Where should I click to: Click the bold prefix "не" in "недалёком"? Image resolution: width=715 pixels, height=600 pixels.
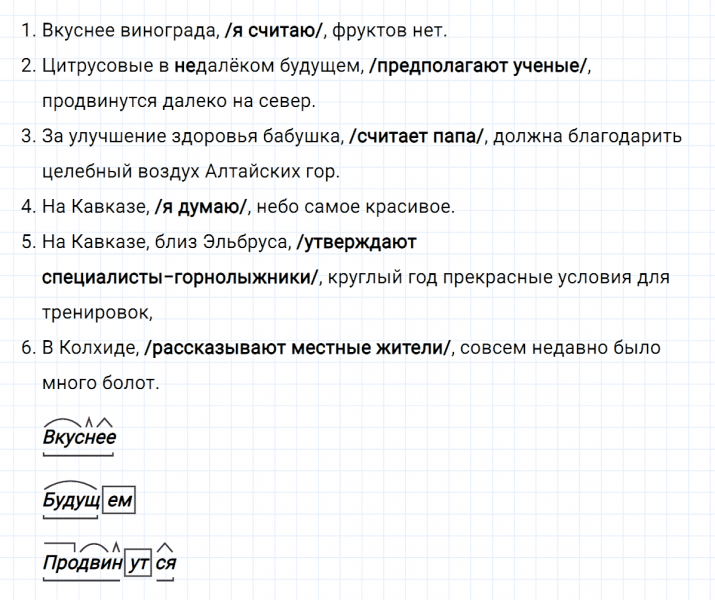coord(183,66)
